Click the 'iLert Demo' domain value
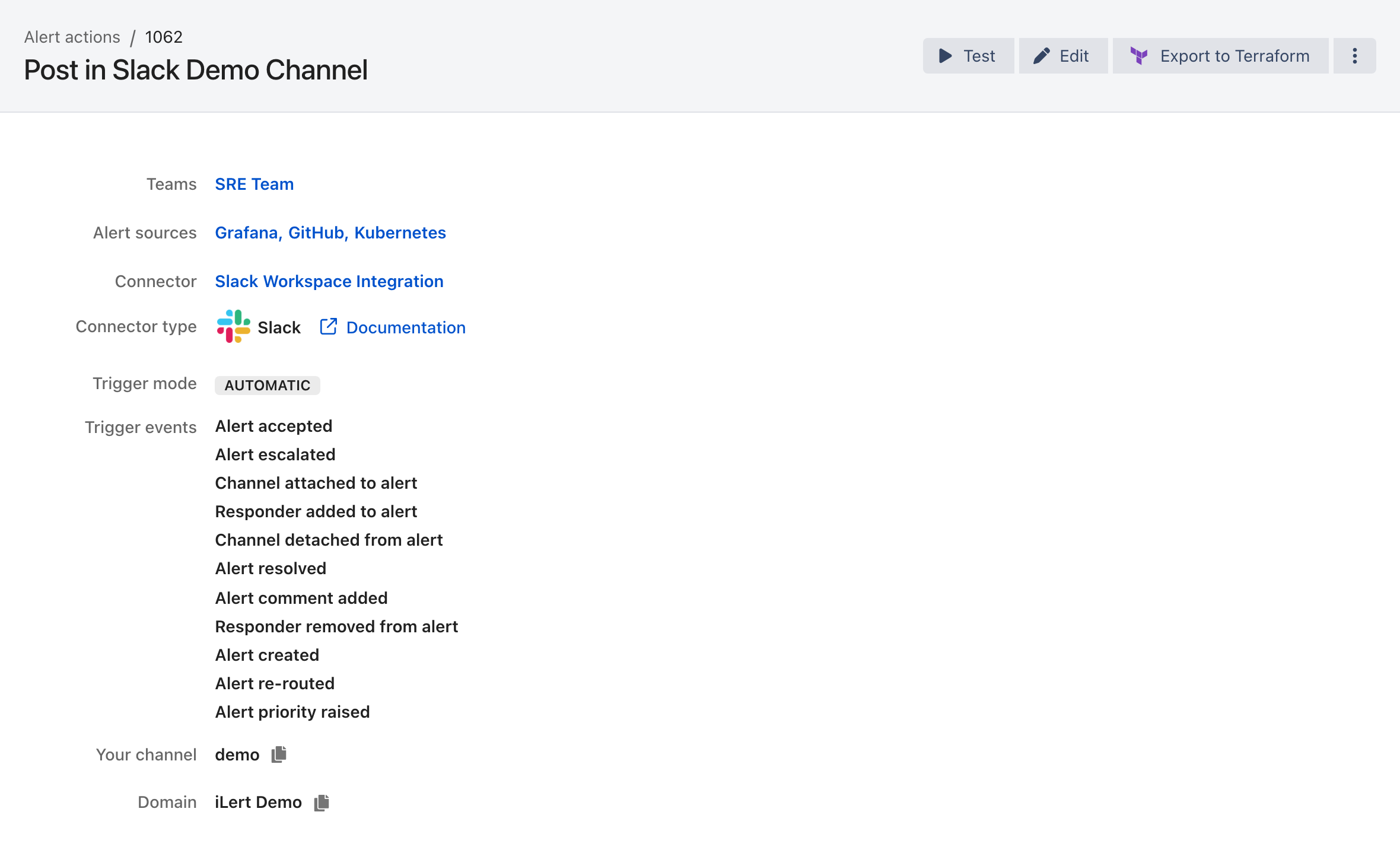This screenshot has width=1400, height=866. 258,802
